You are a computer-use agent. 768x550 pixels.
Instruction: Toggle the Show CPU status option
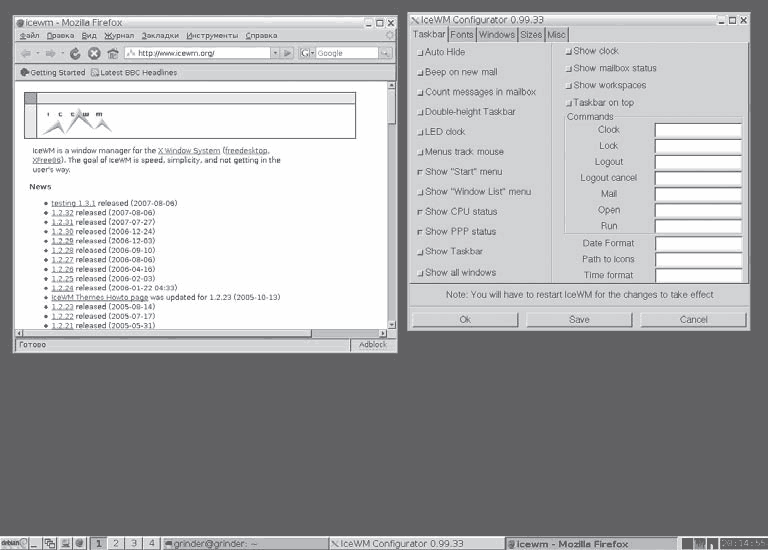point(418,212)
